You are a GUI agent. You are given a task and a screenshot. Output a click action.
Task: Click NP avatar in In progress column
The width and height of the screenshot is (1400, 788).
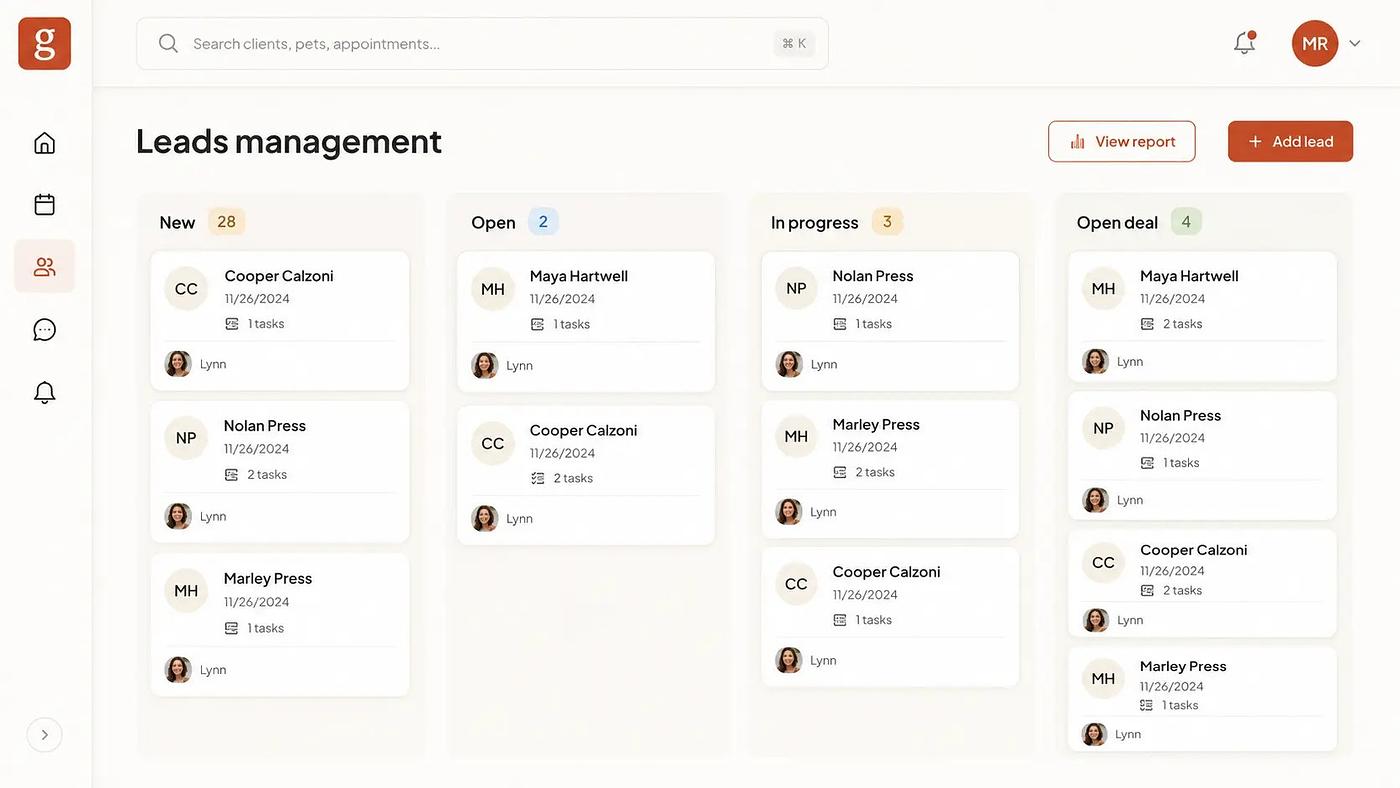coord(796,288)
